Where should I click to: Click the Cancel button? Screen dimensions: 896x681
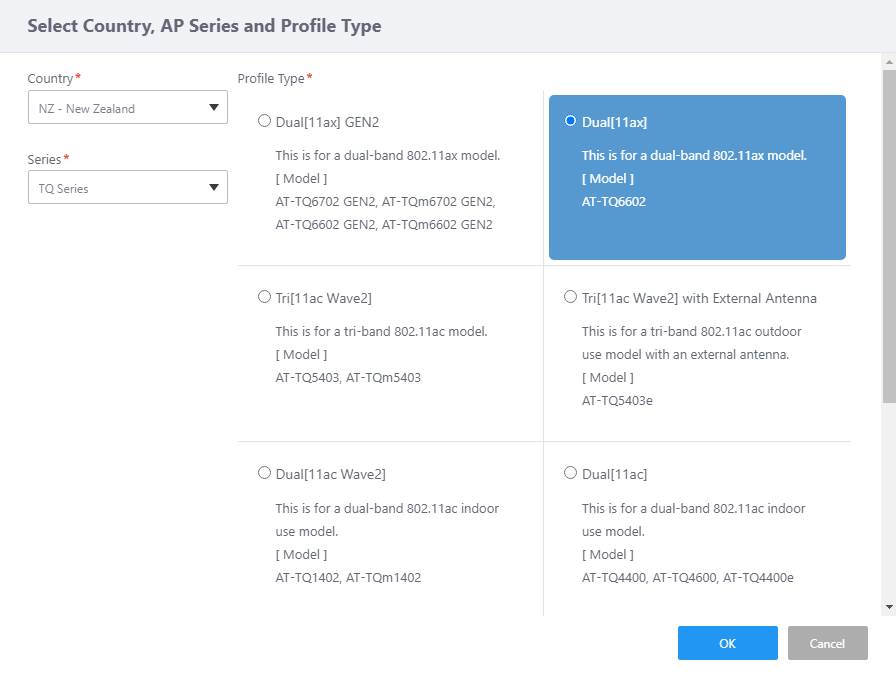(827, 643)
